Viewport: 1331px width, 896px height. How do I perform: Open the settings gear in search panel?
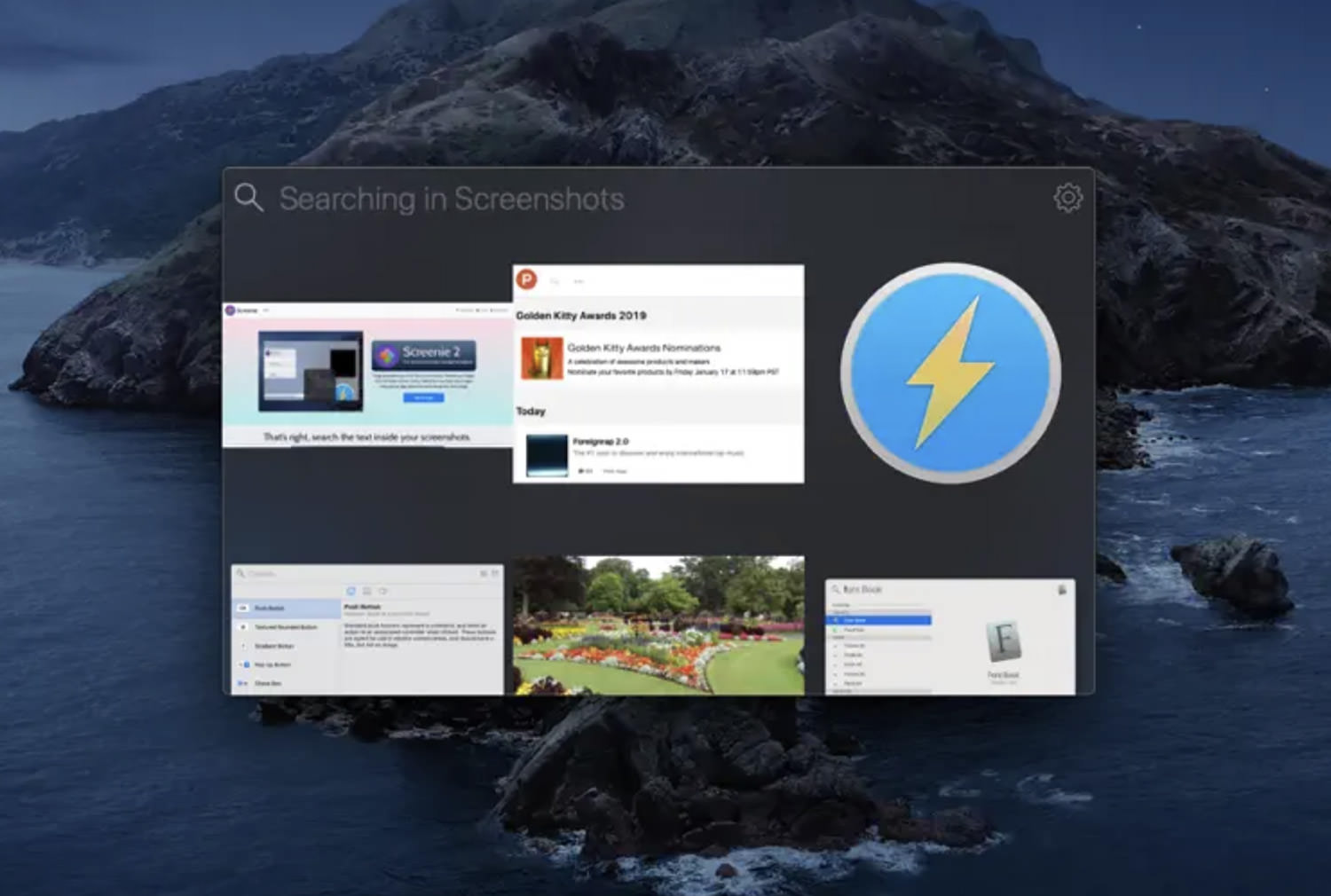pos(1067,197)
